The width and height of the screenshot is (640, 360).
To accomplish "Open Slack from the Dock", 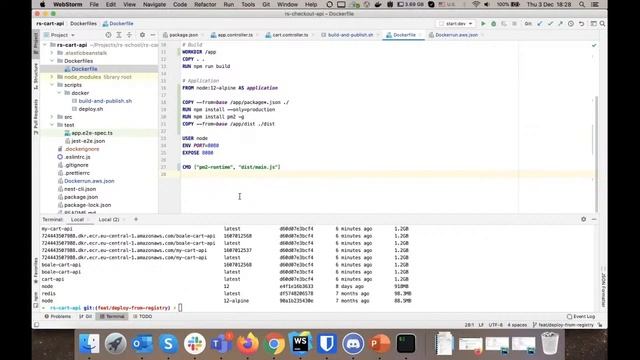I will tap(195, 343).
